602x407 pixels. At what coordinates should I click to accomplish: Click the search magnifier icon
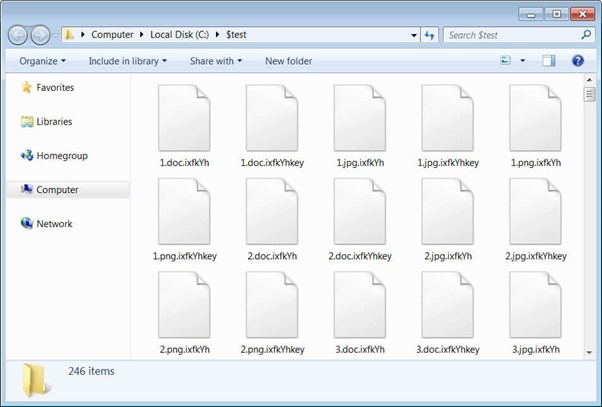[586, 35]
